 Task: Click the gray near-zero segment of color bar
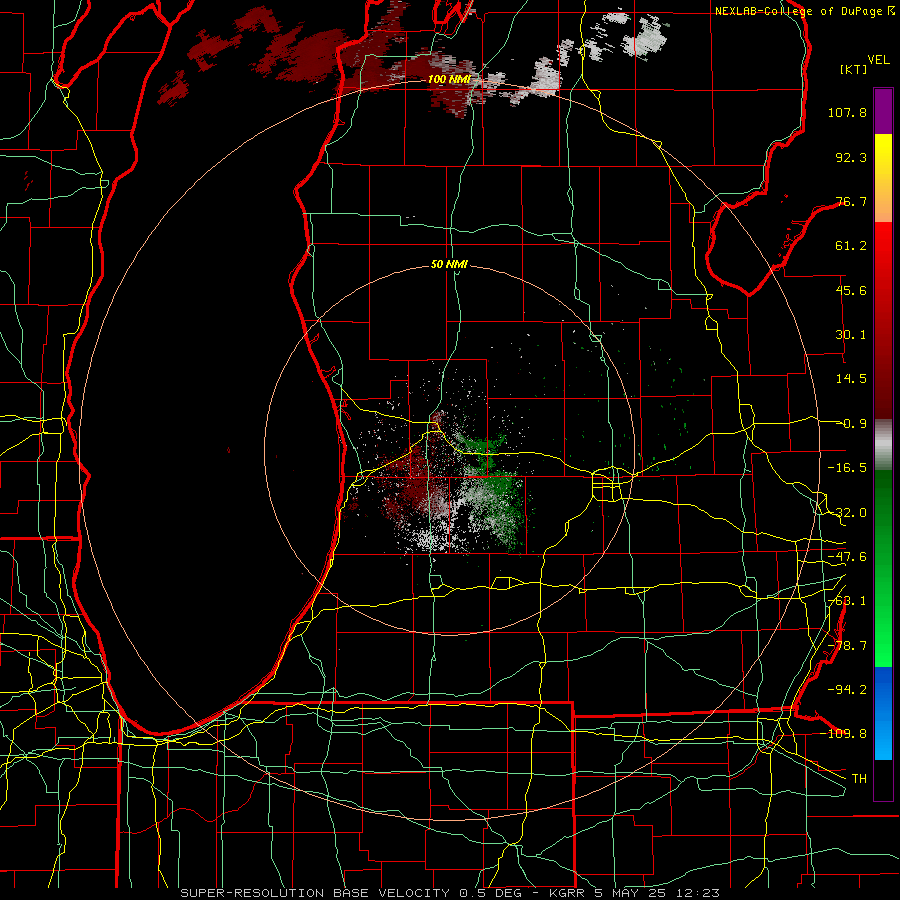[883, 445]
